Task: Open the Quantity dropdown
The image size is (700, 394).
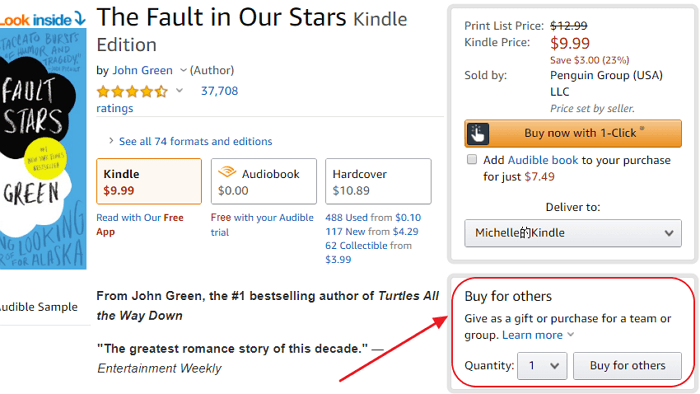Action: point(542,366)
